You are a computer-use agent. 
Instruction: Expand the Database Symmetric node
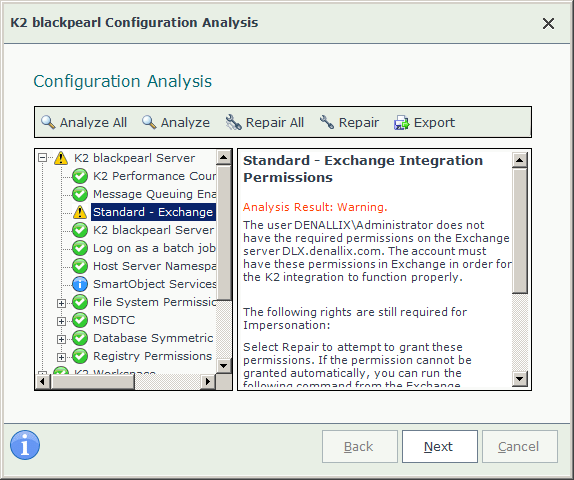click(61, 339)
